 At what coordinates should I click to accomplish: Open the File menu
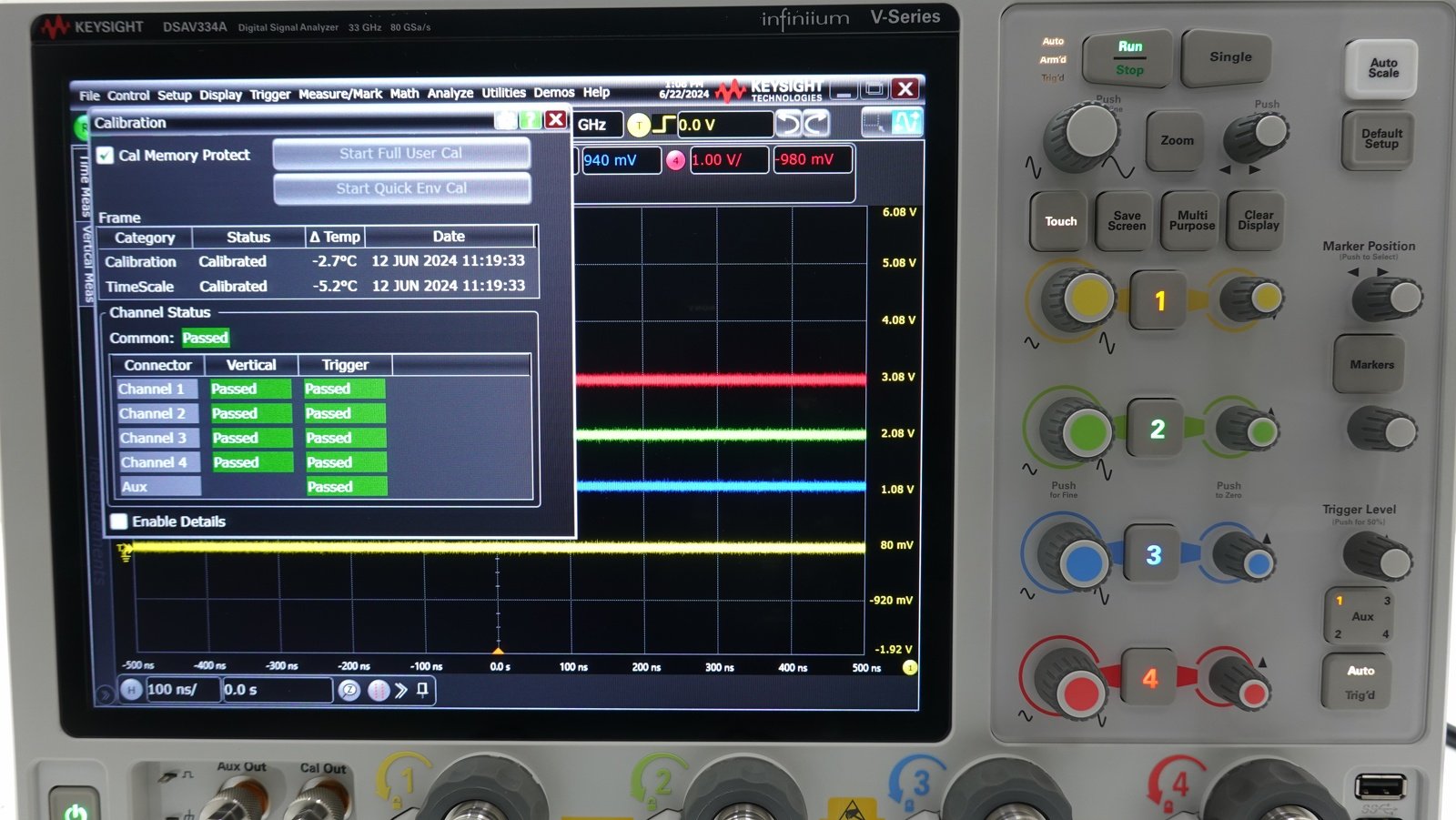point(89,96)
